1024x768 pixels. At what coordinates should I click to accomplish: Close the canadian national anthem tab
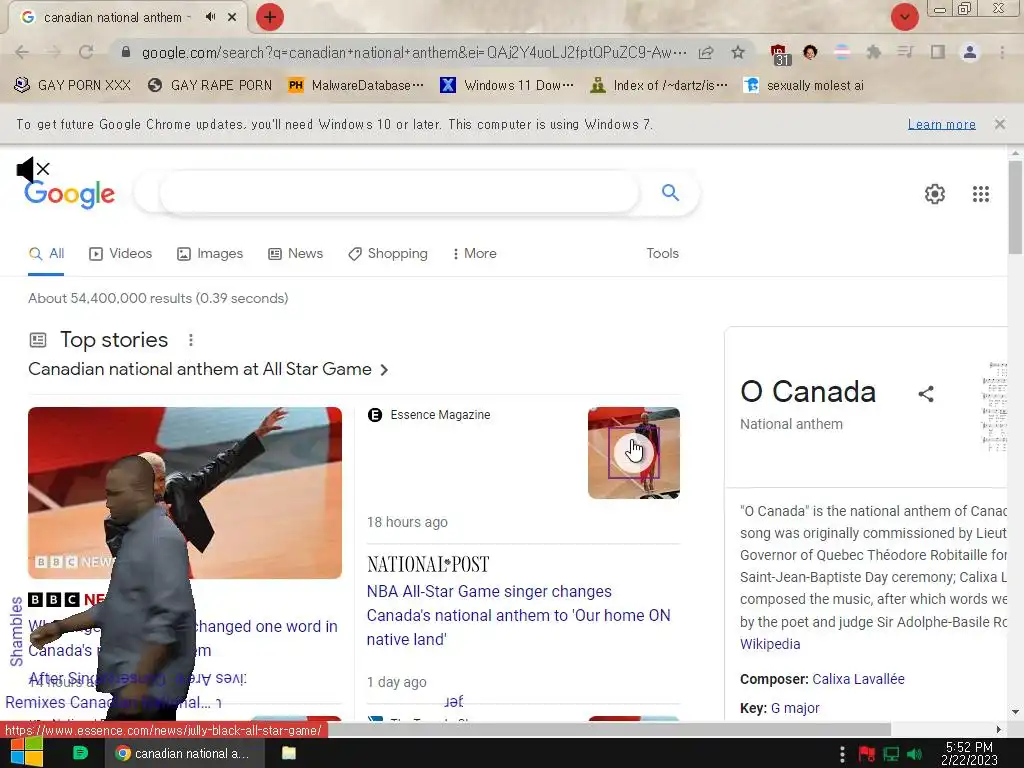[x=232, y=17]
